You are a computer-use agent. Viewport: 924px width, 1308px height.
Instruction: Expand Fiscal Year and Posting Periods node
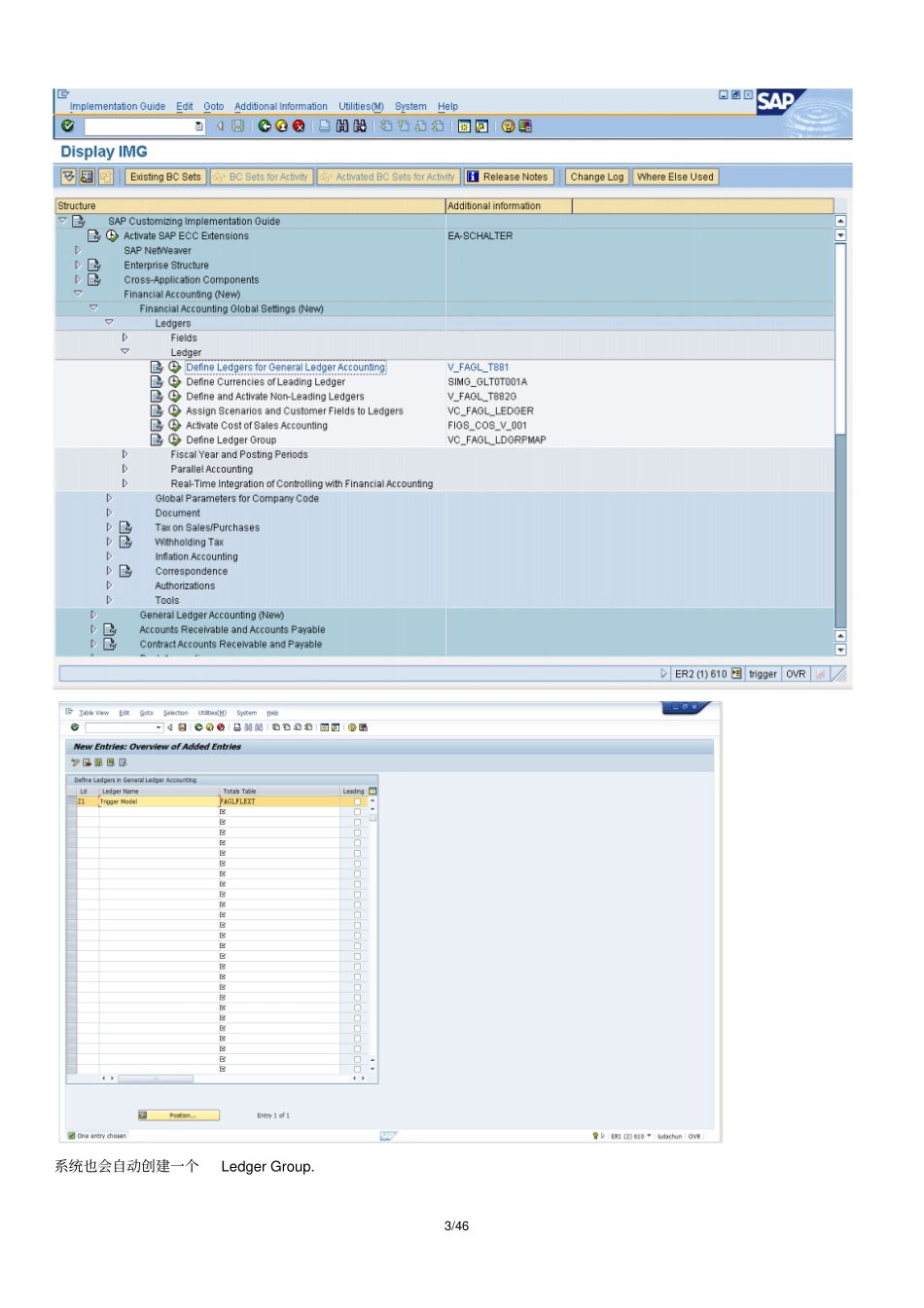coord(124,454)
